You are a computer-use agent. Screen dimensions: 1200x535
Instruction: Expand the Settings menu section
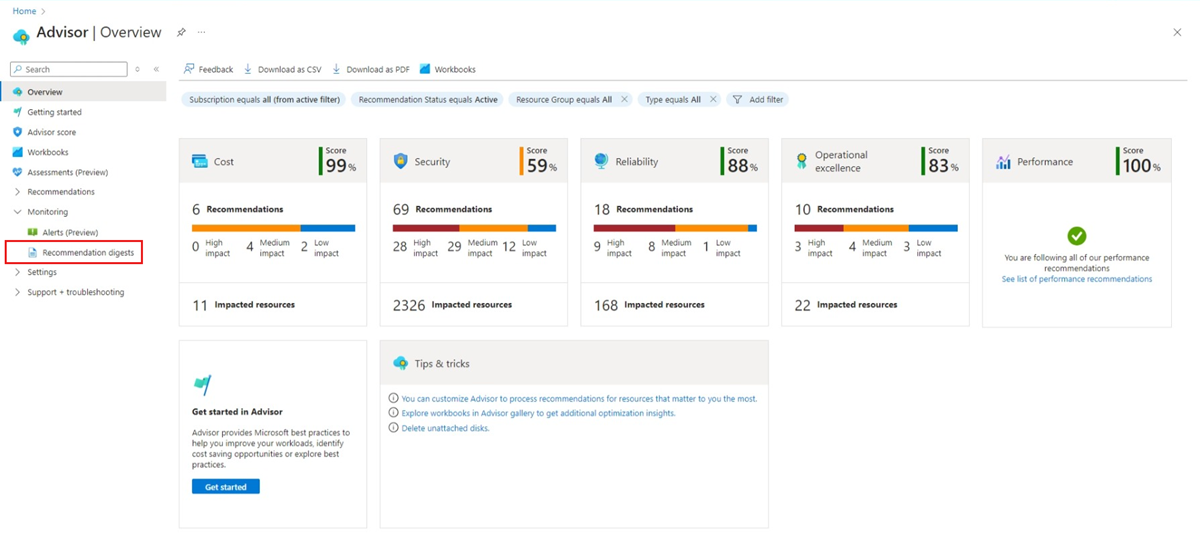coord(17,272)
